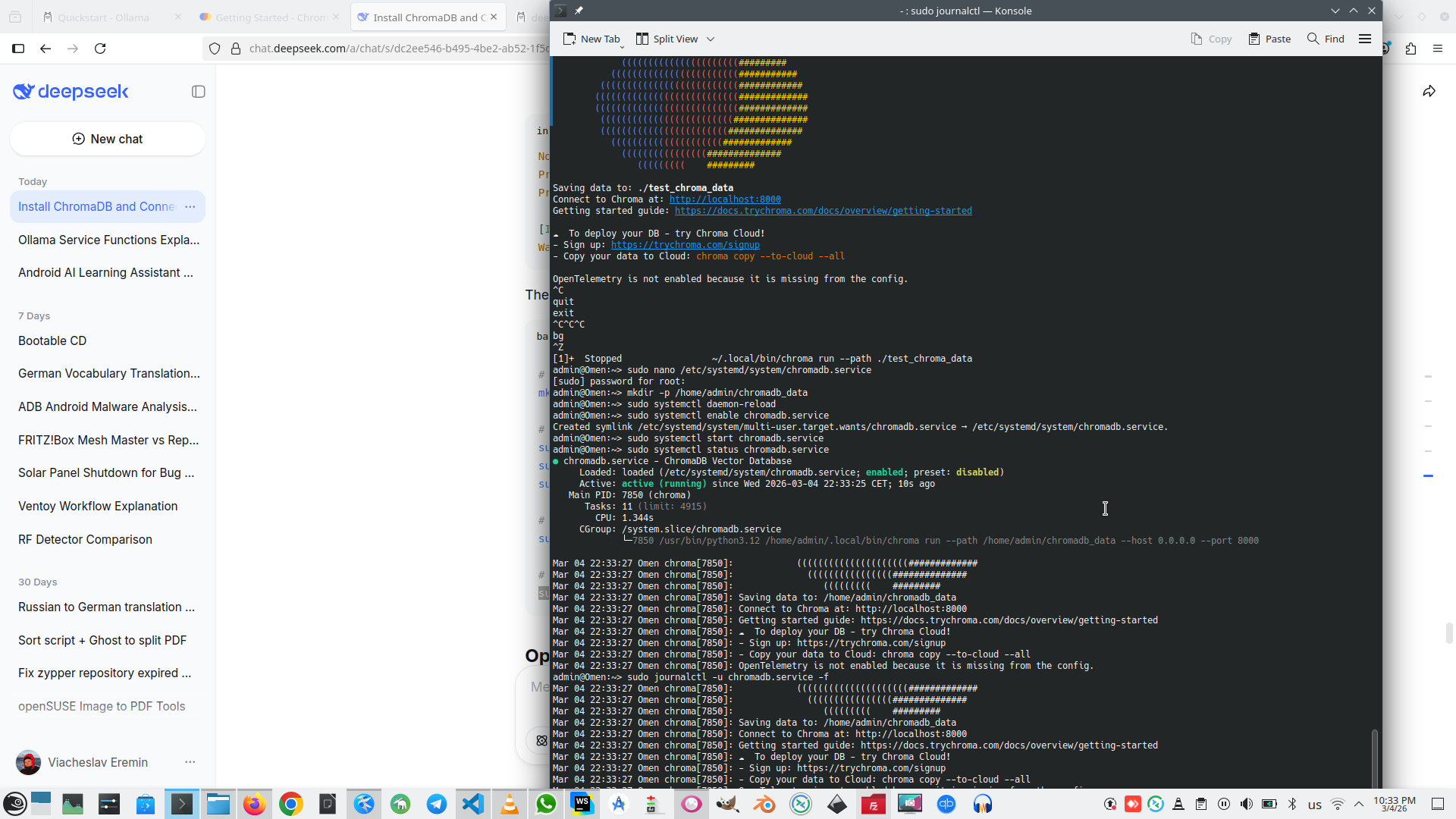Click the Find search icon in Konsole
The image size is (1456, 819).
[1313, 39]
